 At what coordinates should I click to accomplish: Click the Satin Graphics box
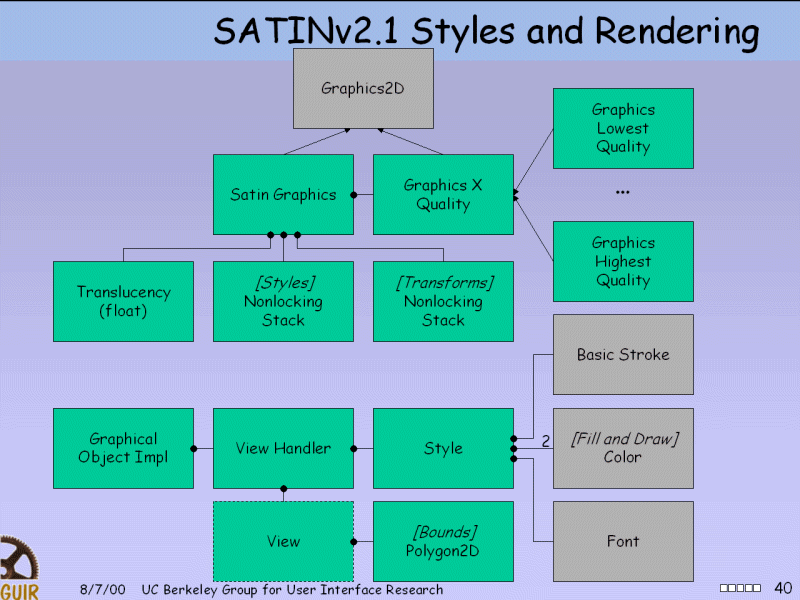pos(283,195)
